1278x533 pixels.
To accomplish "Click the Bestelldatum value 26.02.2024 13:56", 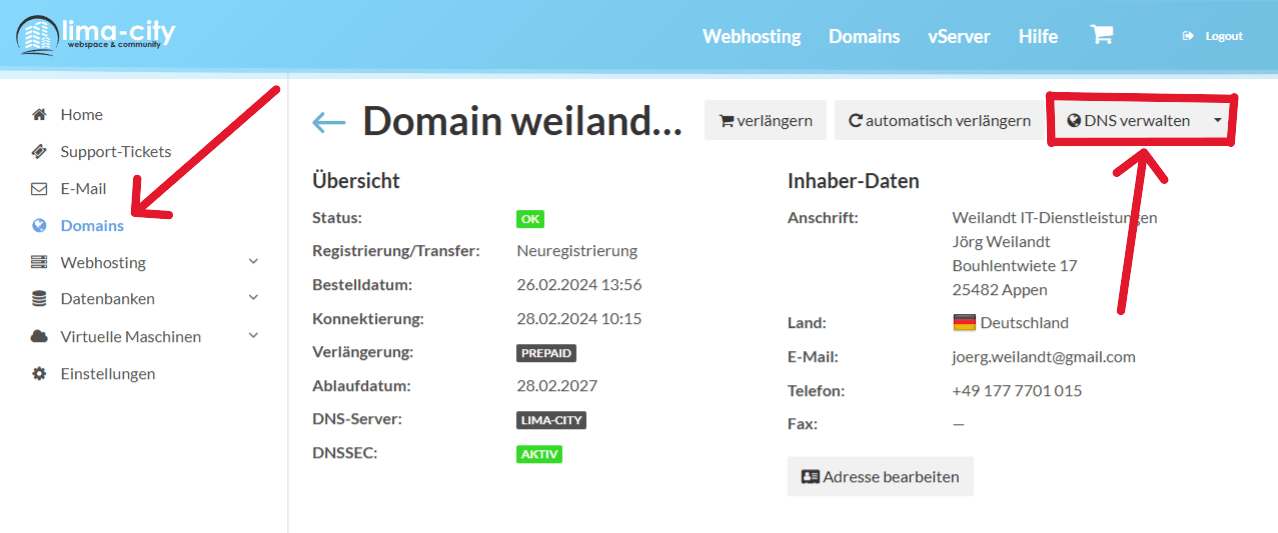I will [x=579, y=285].
